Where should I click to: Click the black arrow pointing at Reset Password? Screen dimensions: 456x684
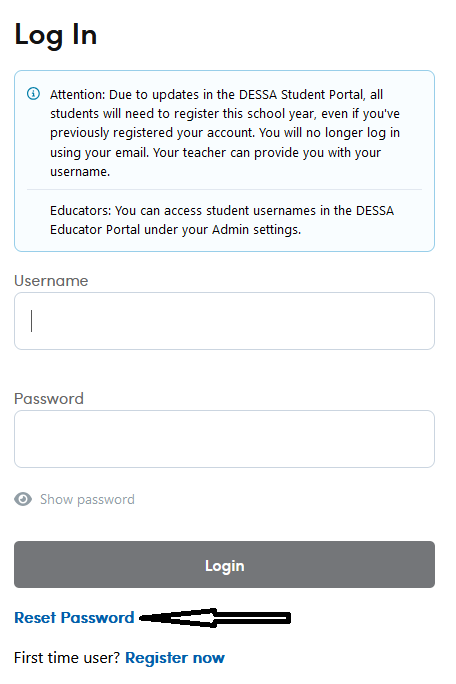pyautogui.click(x=215, y=618)
